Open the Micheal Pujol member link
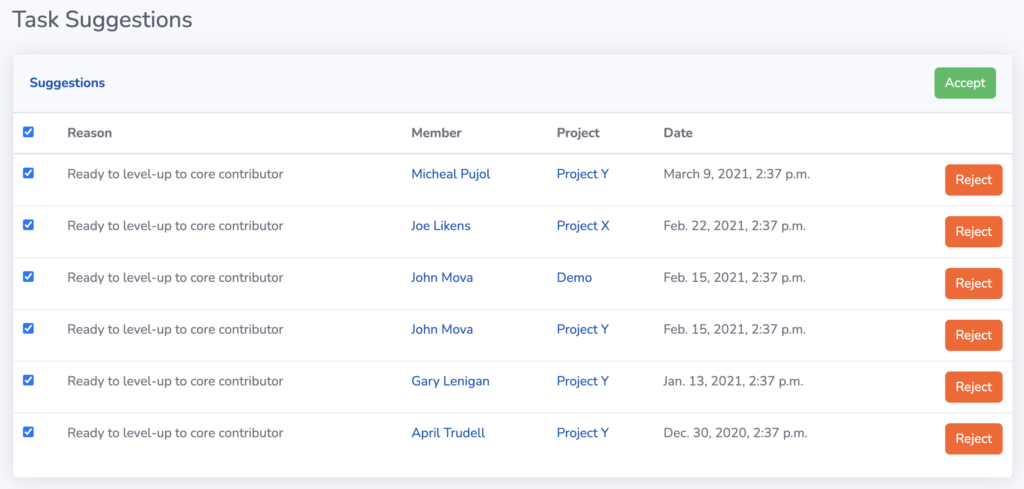Screen dimensions: 1024x489 [451, 174]
